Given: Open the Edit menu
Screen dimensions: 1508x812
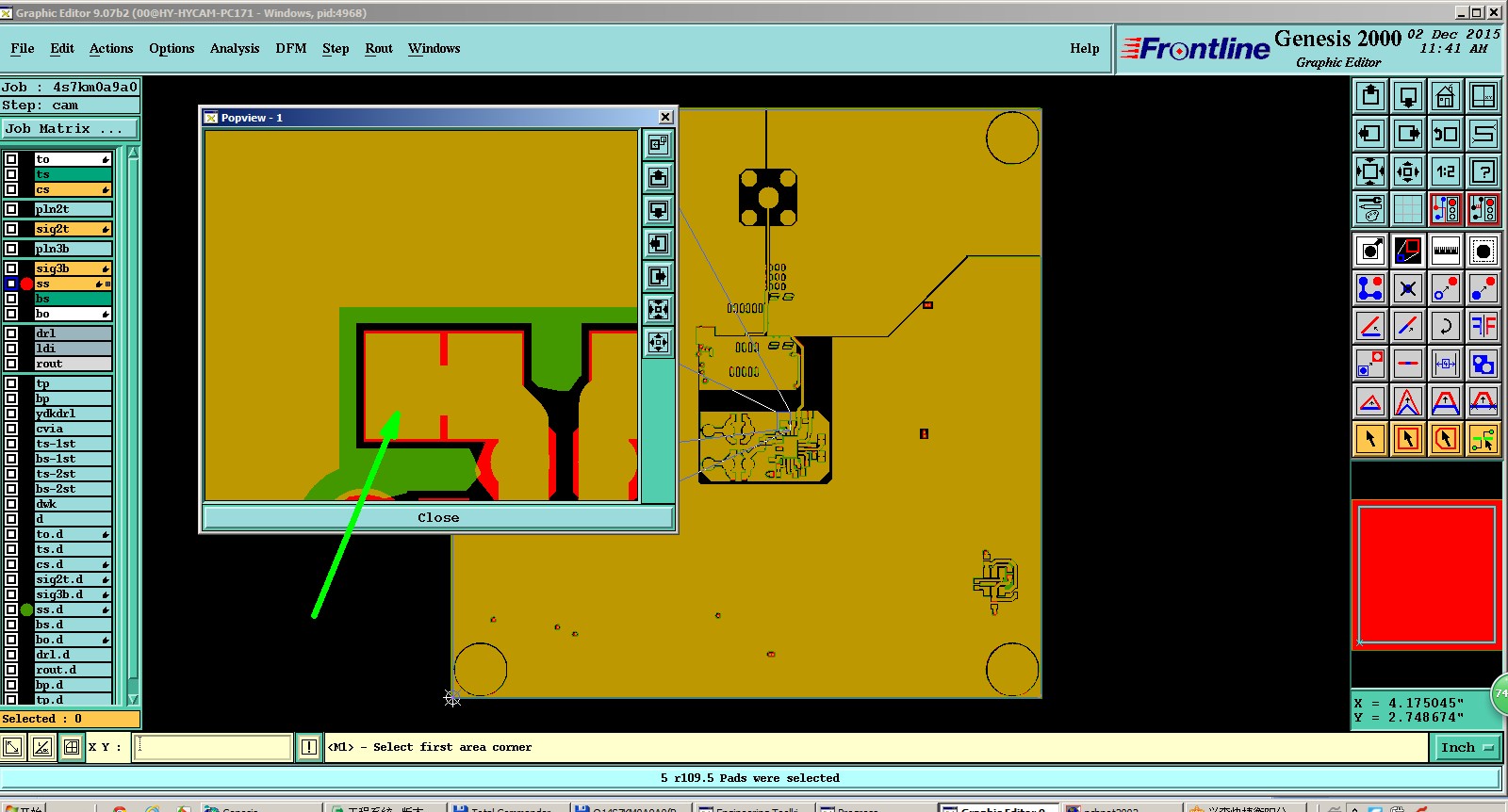Looking at the screenshot, I should coord(62,48).
